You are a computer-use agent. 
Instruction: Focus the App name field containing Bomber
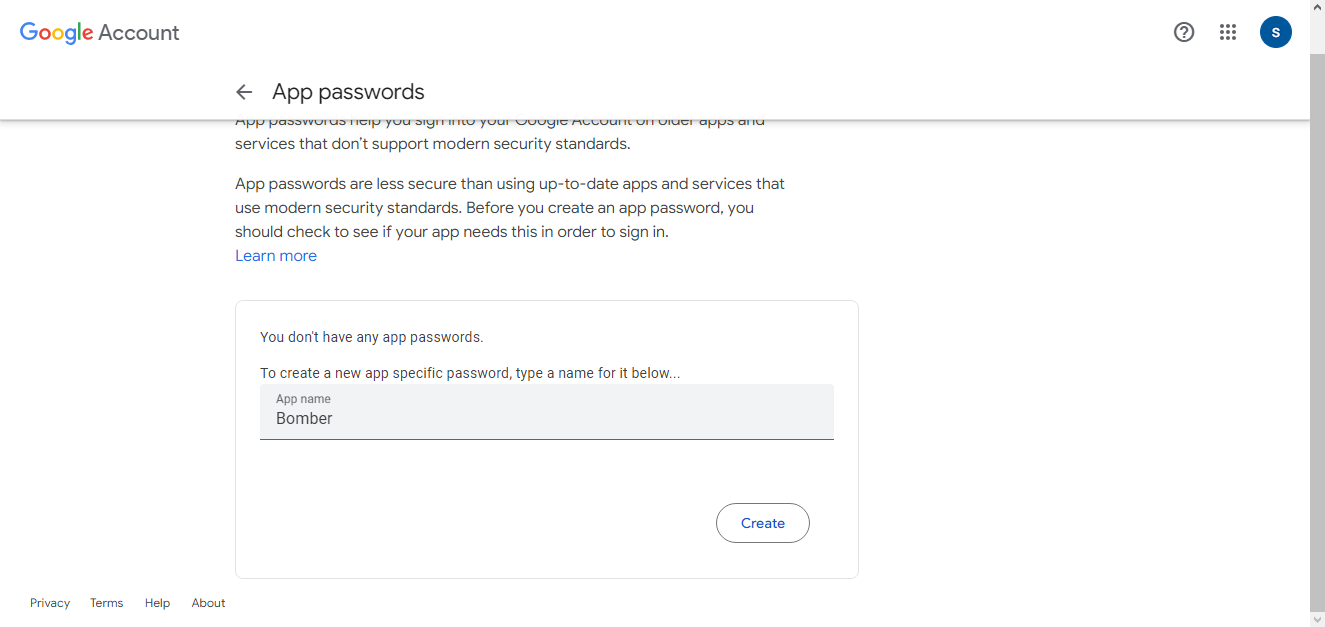click(x=546, y=419)
